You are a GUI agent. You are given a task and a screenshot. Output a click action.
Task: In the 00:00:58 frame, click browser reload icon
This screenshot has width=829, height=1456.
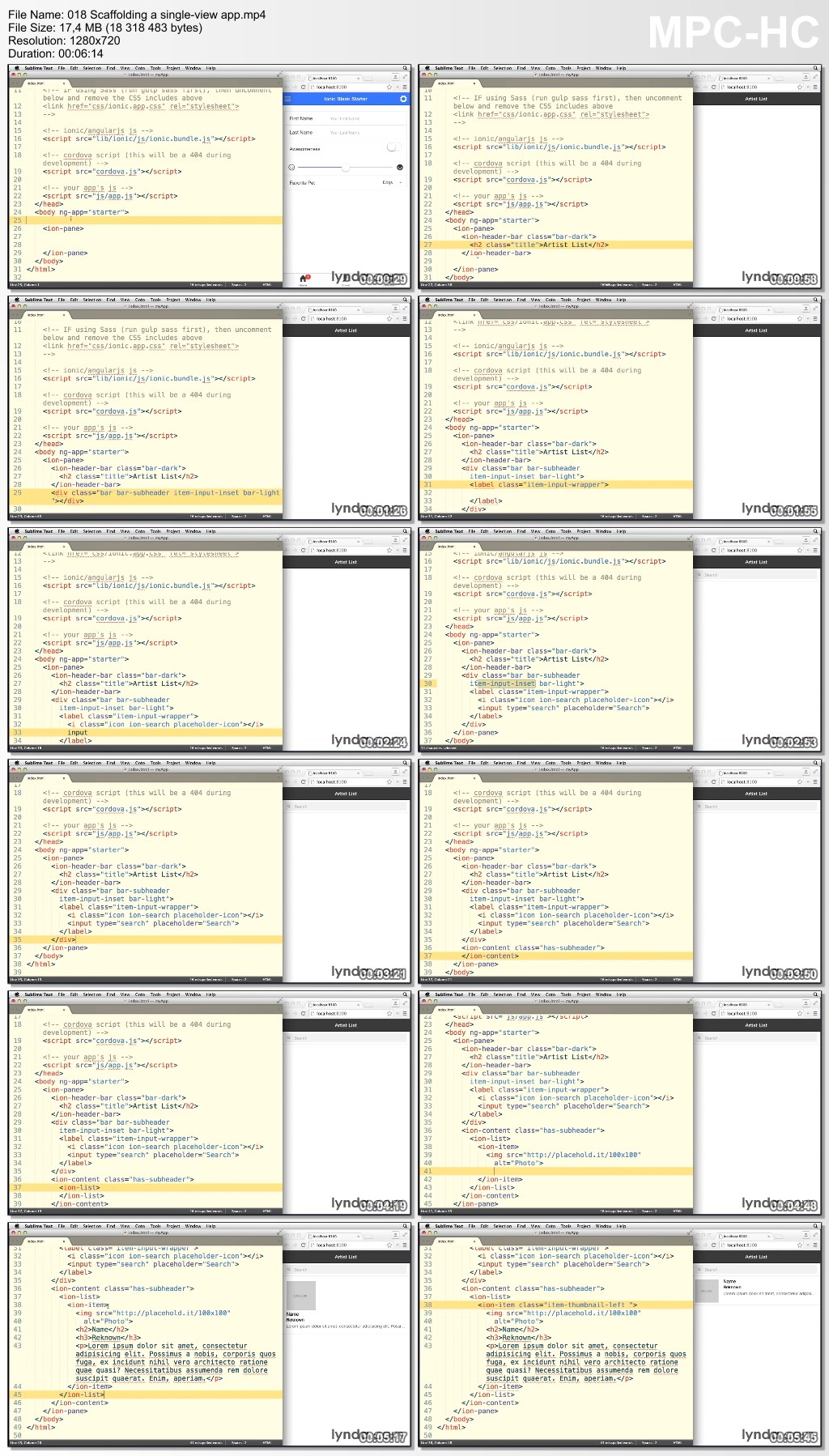pyautogui.click(x=714, y=87)
